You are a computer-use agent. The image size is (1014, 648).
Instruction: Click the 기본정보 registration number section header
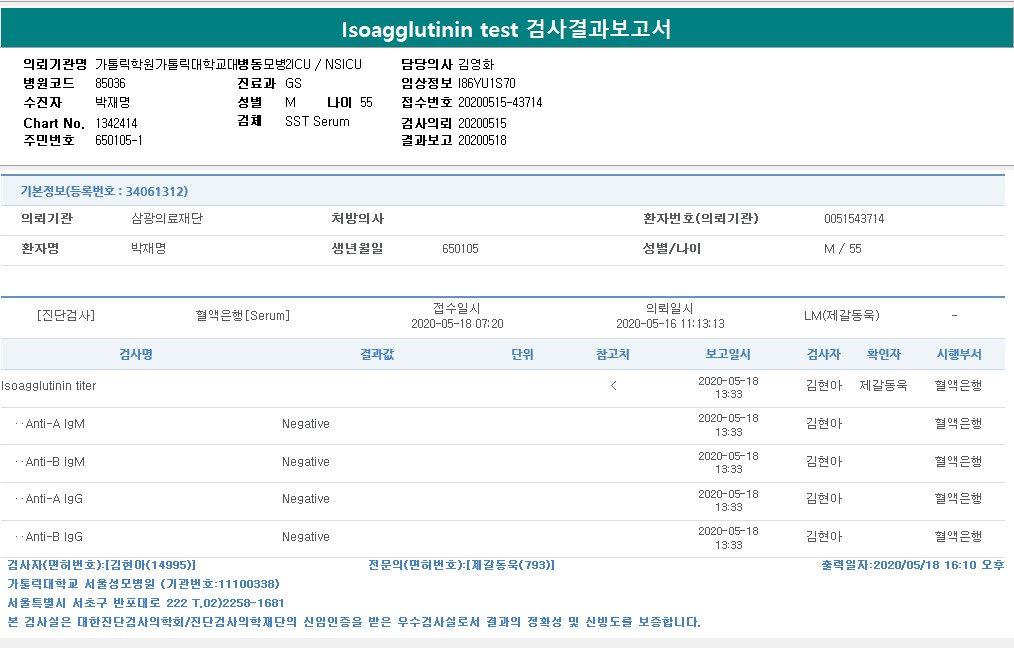(104, 191)
